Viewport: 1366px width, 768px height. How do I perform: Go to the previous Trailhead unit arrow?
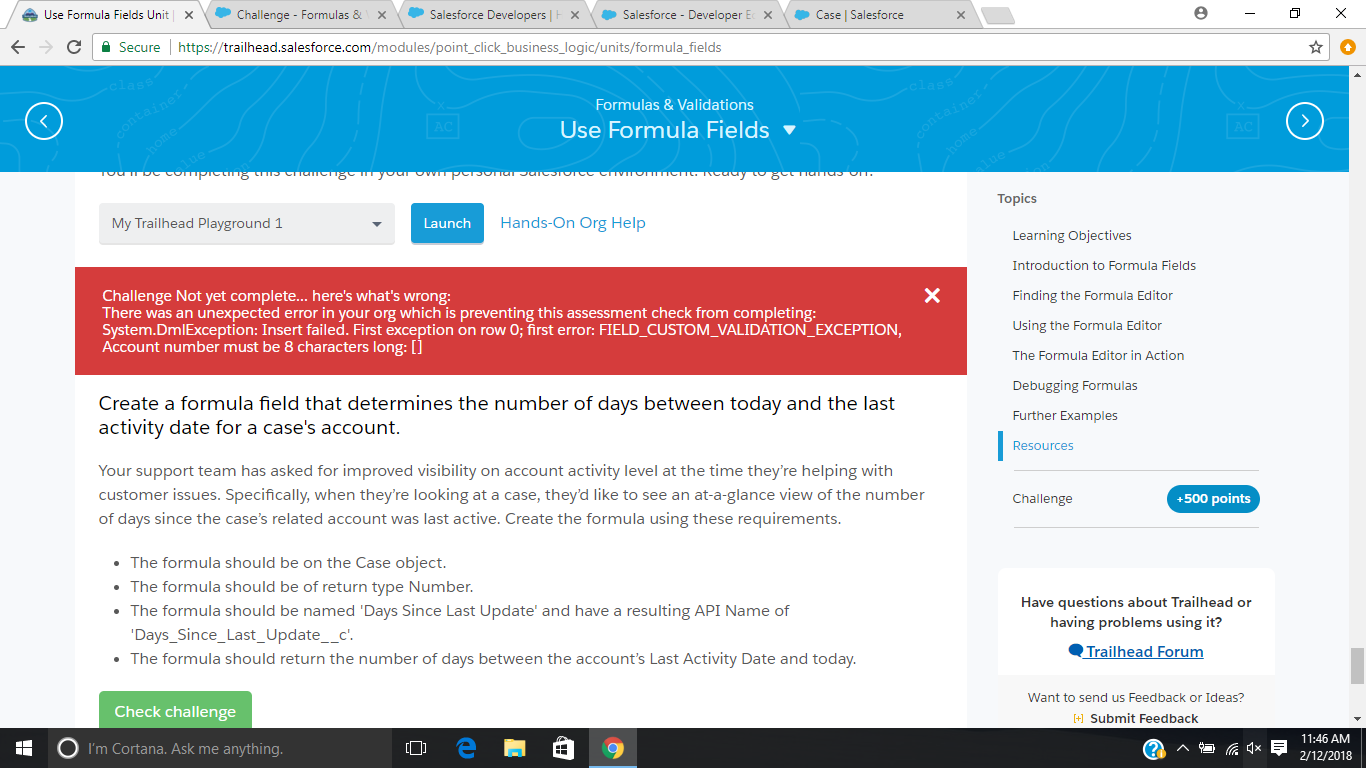click(x=44, y=121)
